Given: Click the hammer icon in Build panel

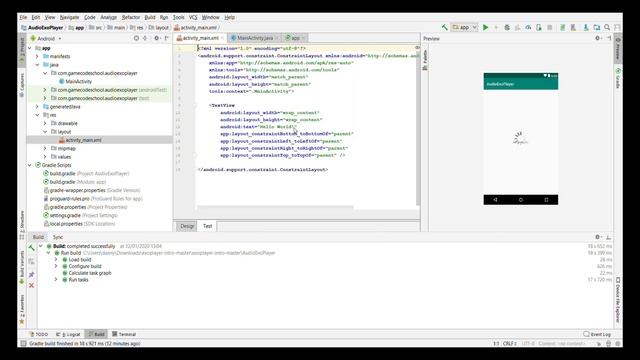Looking at the screenshot, I should [x=31, y=248].
